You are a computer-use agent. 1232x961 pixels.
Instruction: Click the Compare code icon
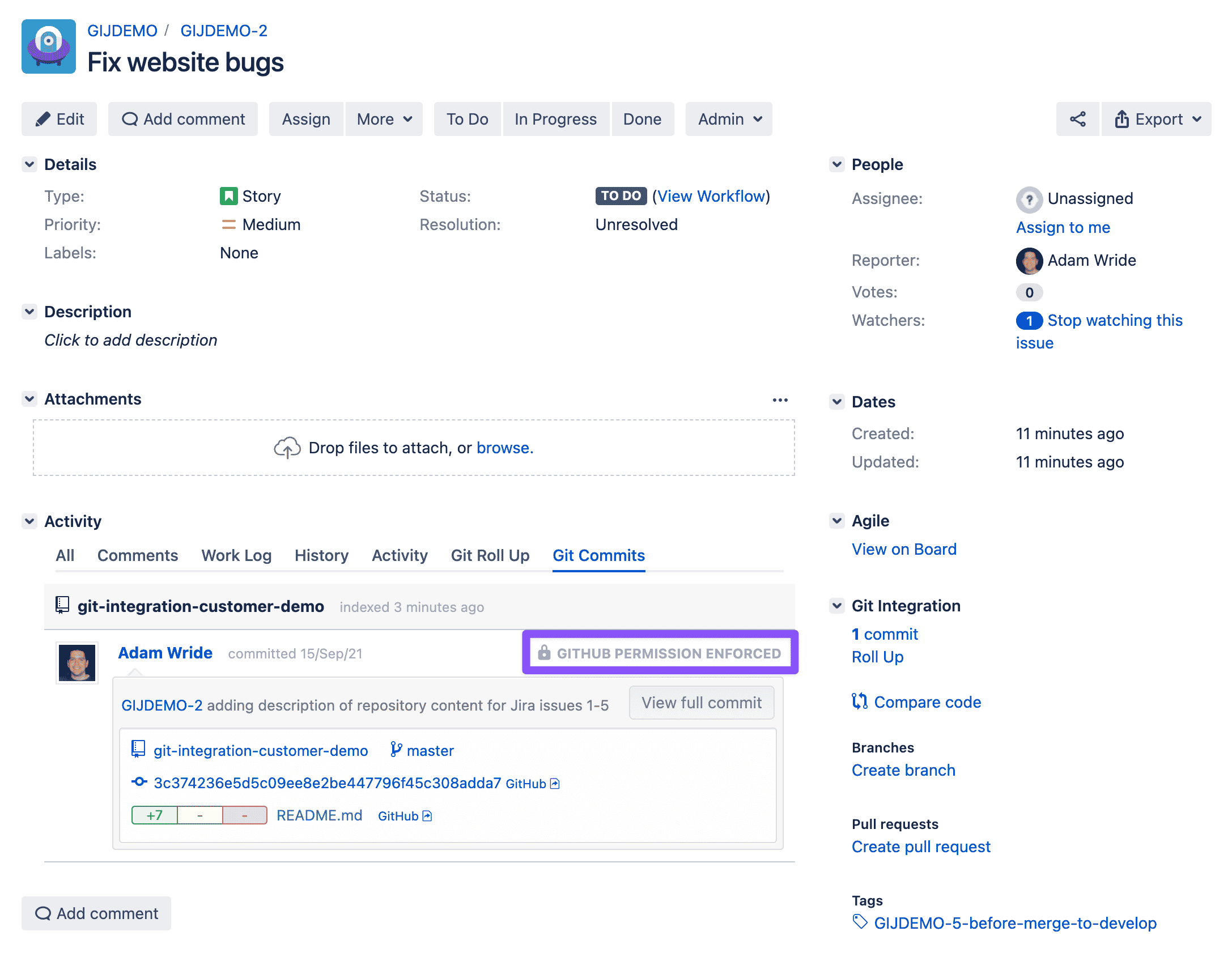tap(859, 701)
